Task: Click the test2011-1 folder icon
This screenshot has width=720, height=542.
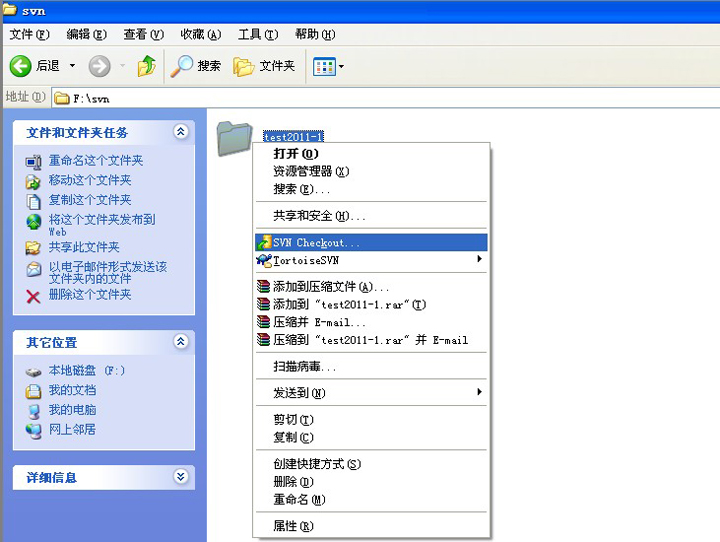Action: tap(234, 138)
